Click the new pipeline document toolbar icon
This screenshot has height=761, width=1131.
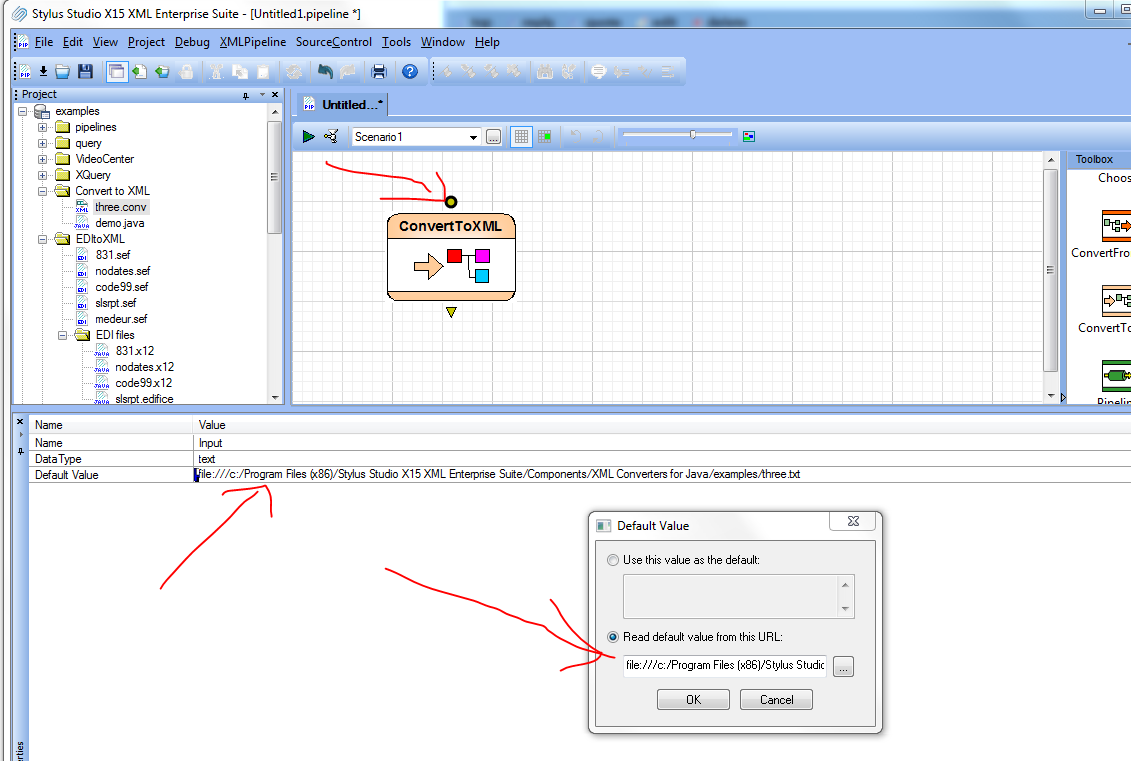tap(25, 71)
